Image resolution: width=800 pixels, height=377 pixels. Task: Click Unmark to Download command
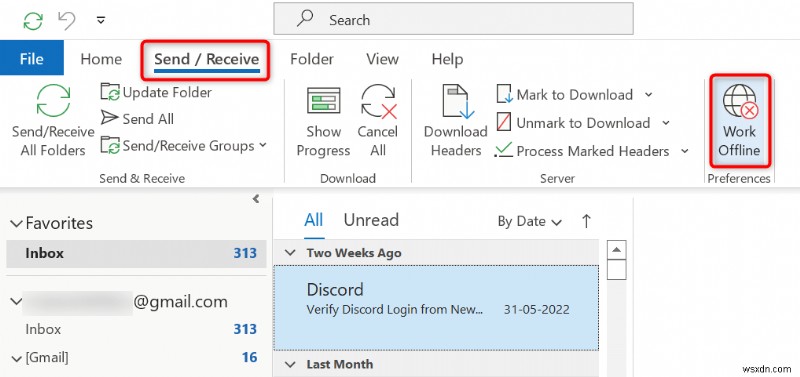click(573, 123)
